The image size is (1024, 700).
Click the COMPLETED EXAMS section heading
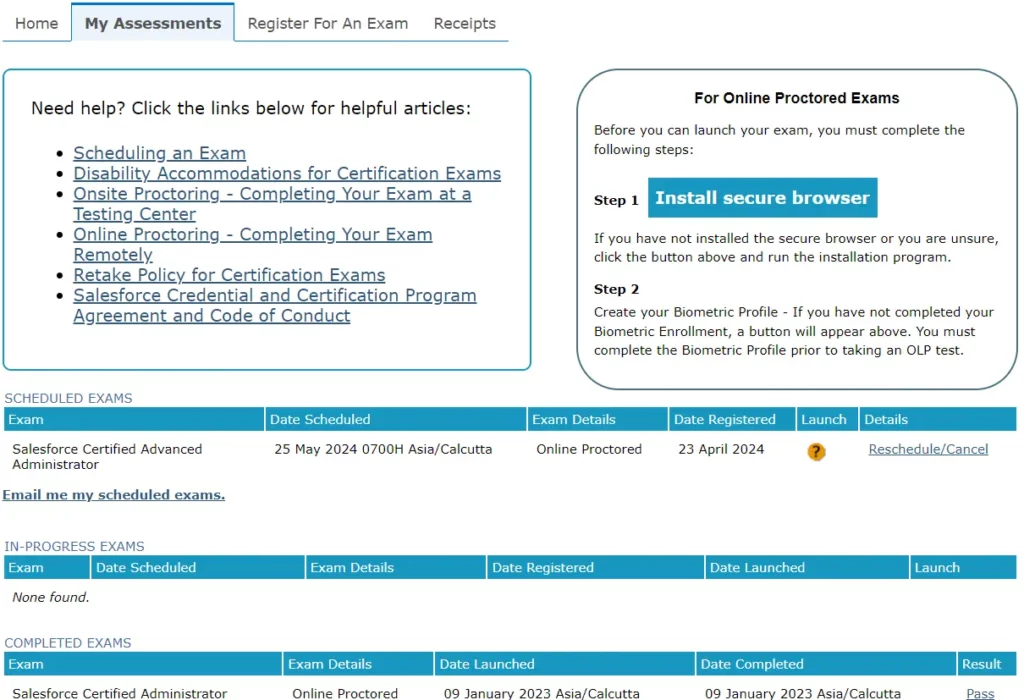67,643
